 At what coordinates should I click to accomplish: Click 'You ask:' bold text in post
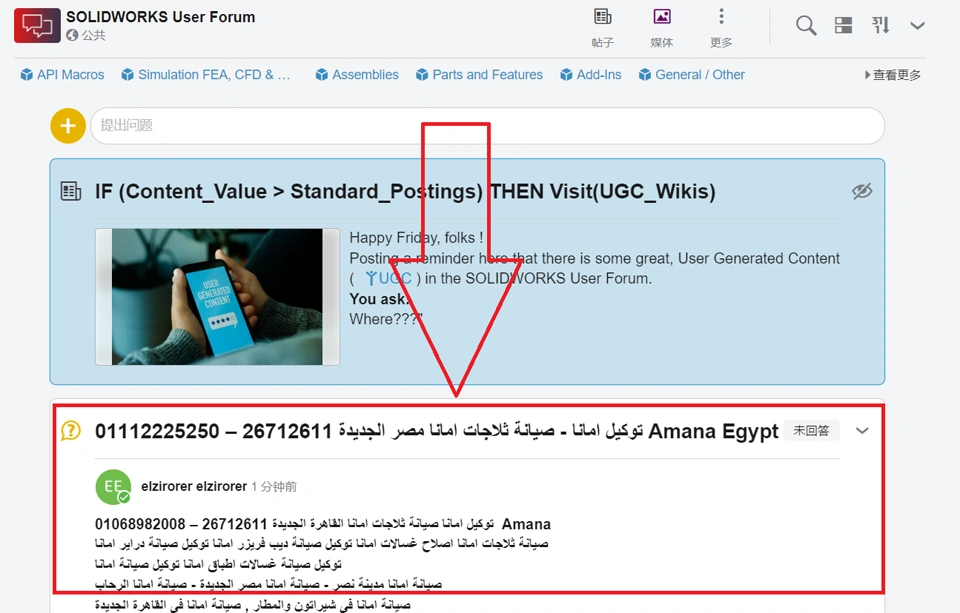coord(379,299)
